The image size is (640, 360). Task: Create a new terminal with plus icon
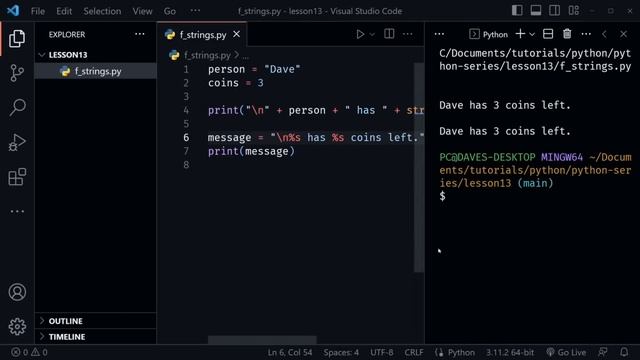[520, 34]
